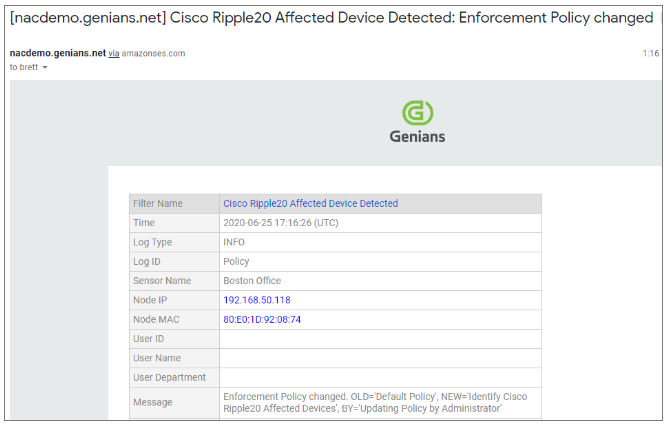Select the Sensor Name Boston Office value
Viewport: 666px width, 426px height.
point(252,281)
